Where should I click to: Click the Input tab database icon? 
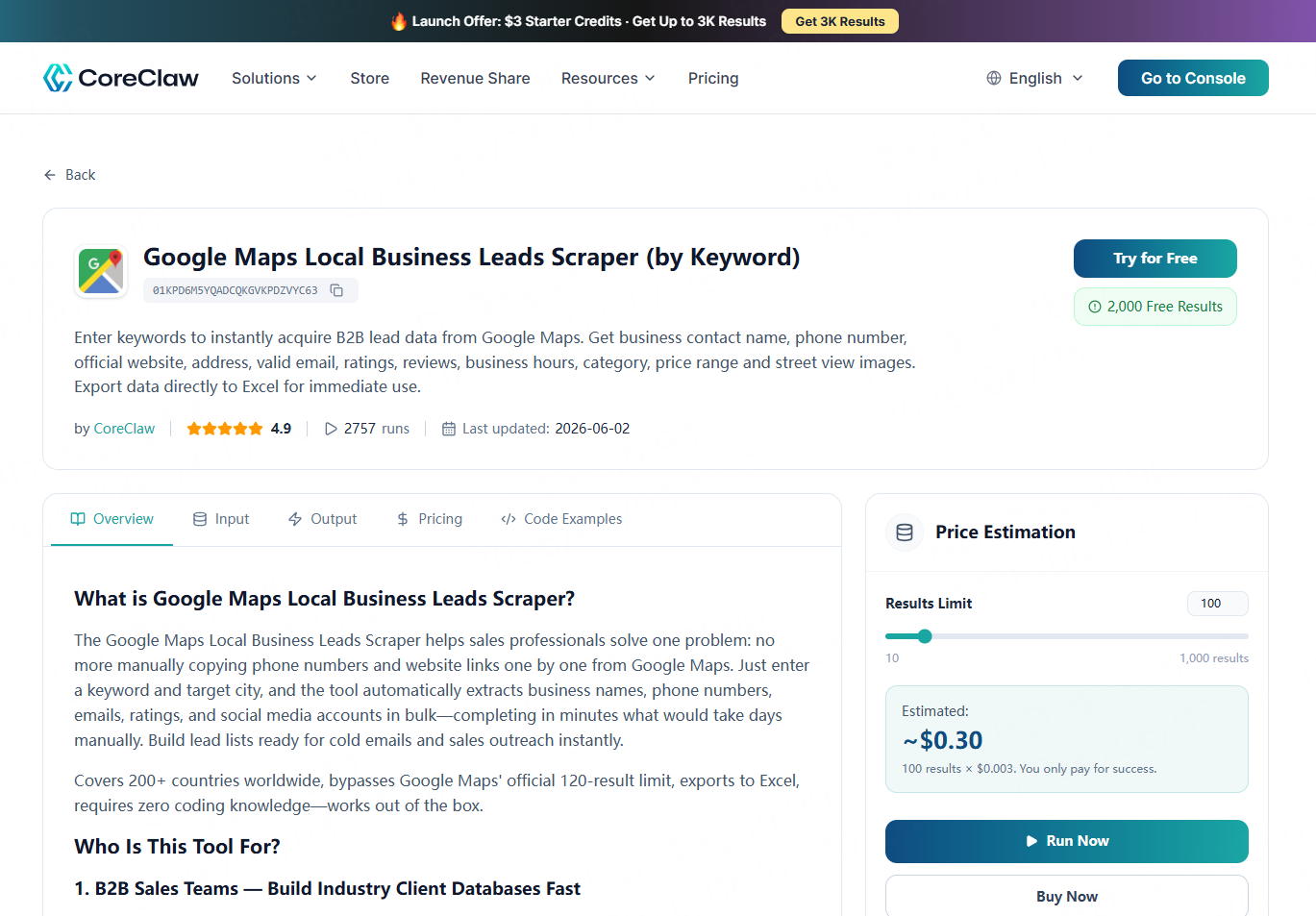point(200,519)
